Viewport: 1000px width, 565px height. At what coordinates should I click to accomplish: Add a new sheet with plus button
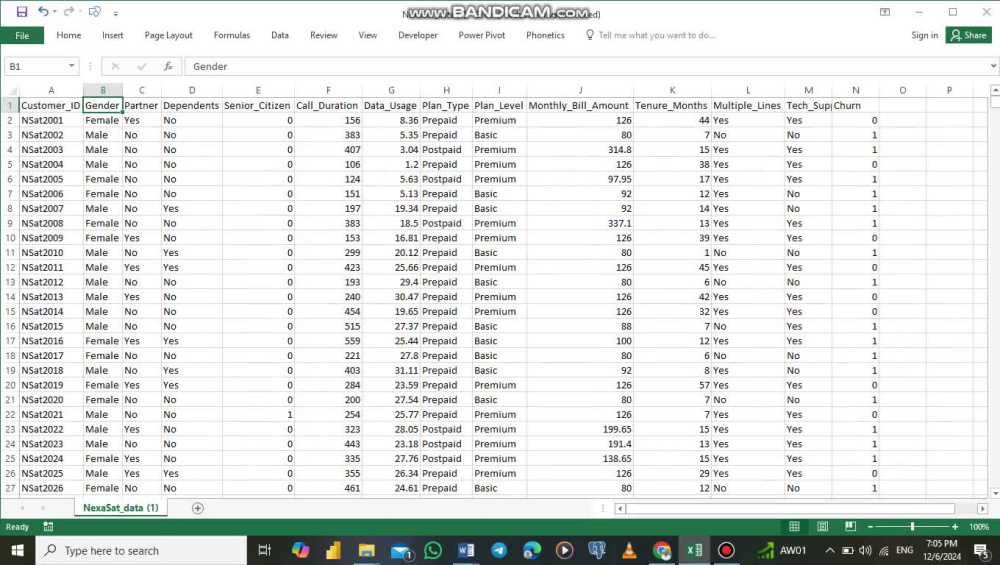click(x=198, y=508)
